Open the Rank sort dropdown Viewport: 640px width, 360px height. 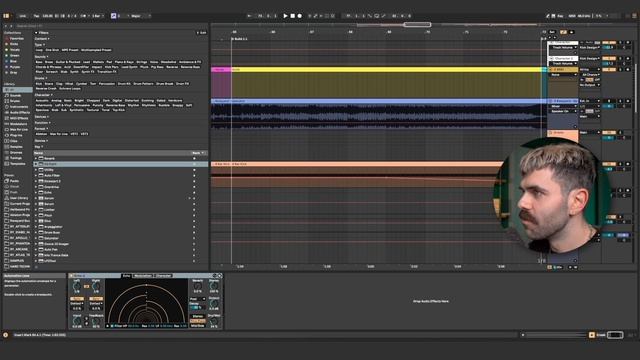pos(198,153)
